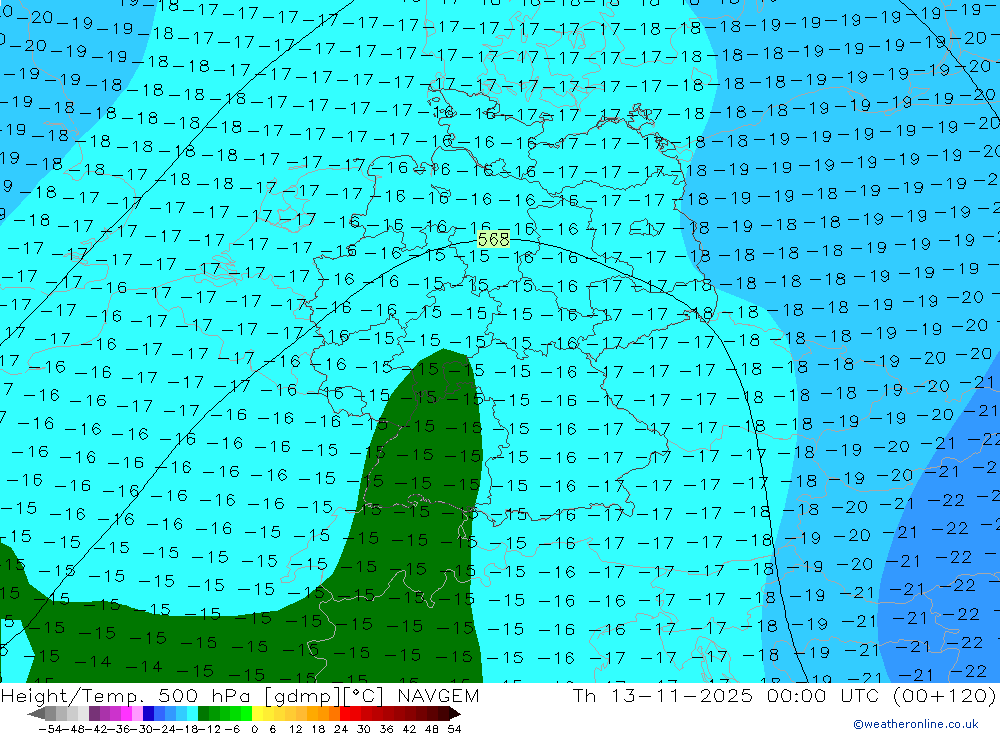Click the cyan color block in the legend
Screen dimensions: 1000x733
coord(192,713)
